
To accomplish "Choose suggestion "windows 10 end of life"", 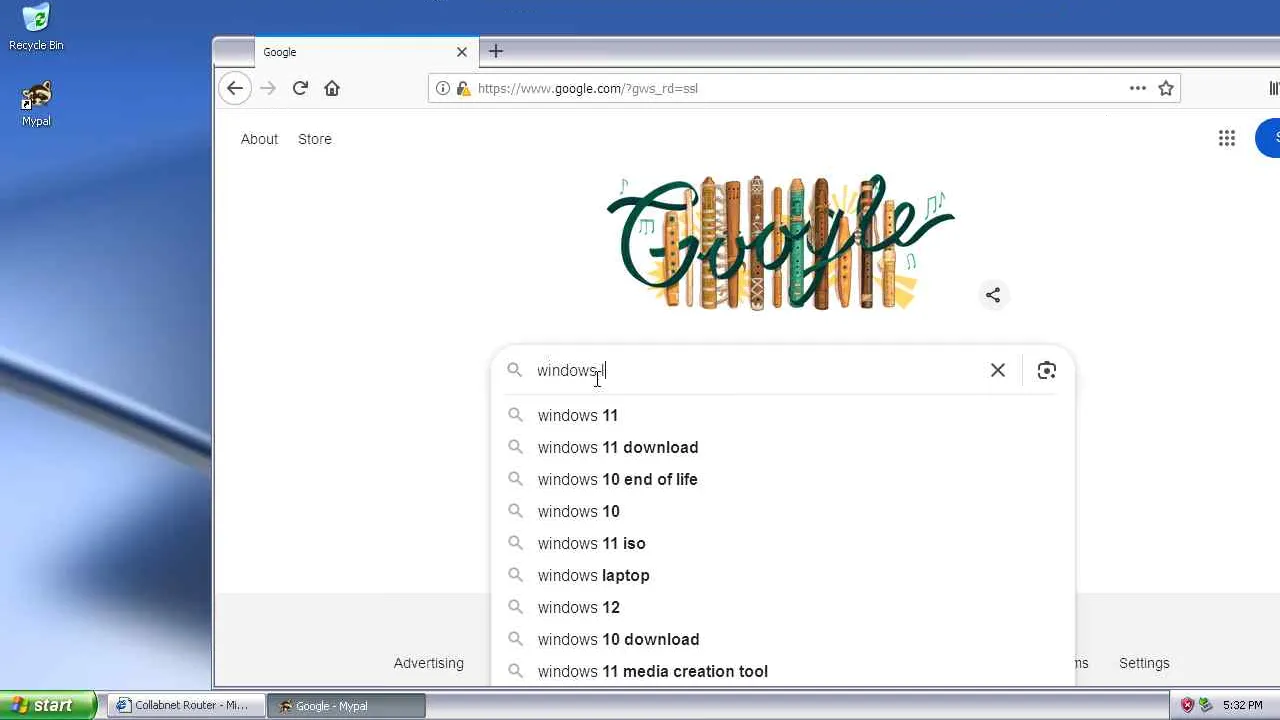I will tap(783, 479).
